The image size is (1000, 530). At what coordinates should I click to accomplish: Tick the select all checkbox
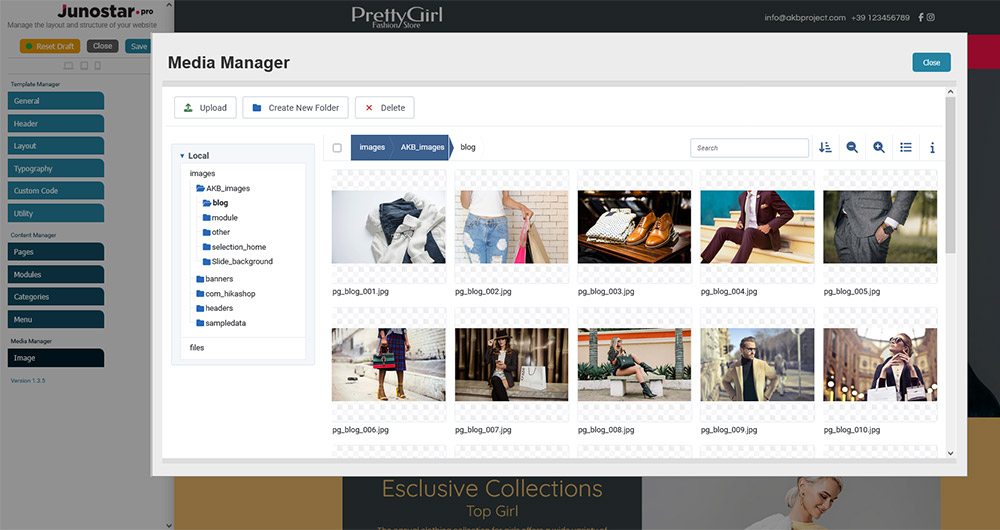coord(337,148)
